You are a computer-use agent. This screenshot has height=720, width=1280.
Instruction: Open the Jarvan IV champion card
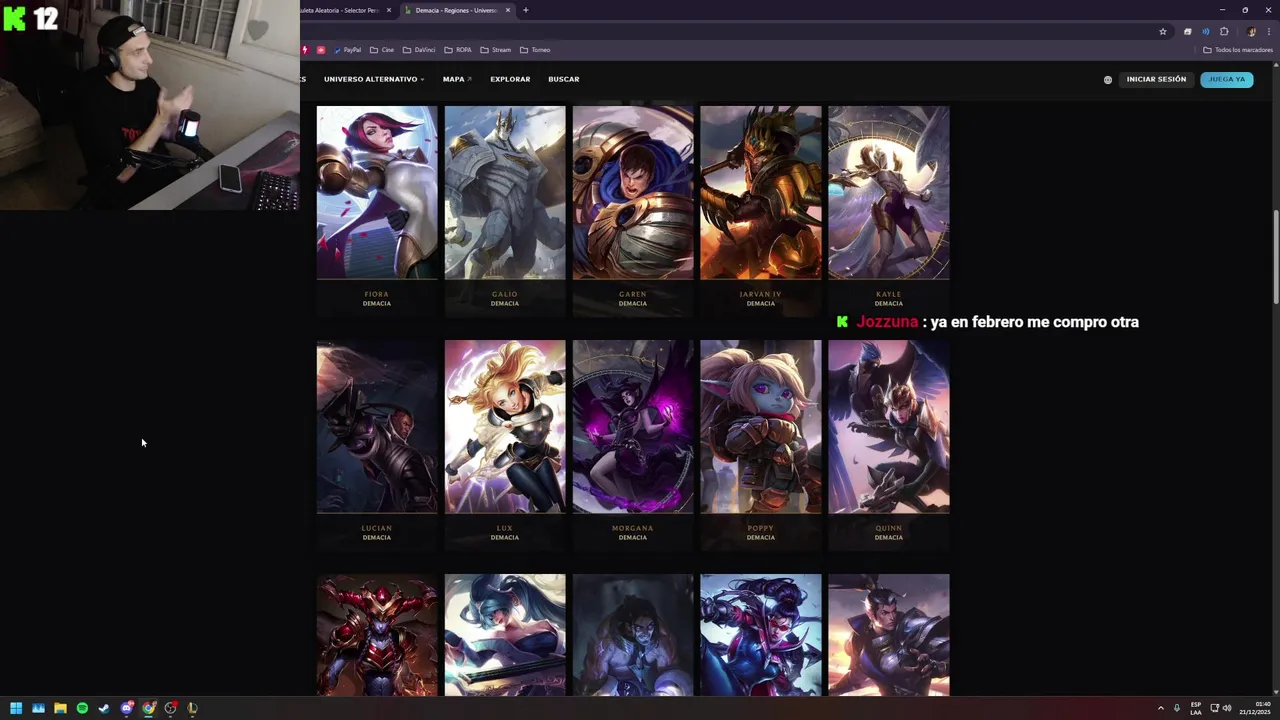click(x=761, y=211)
